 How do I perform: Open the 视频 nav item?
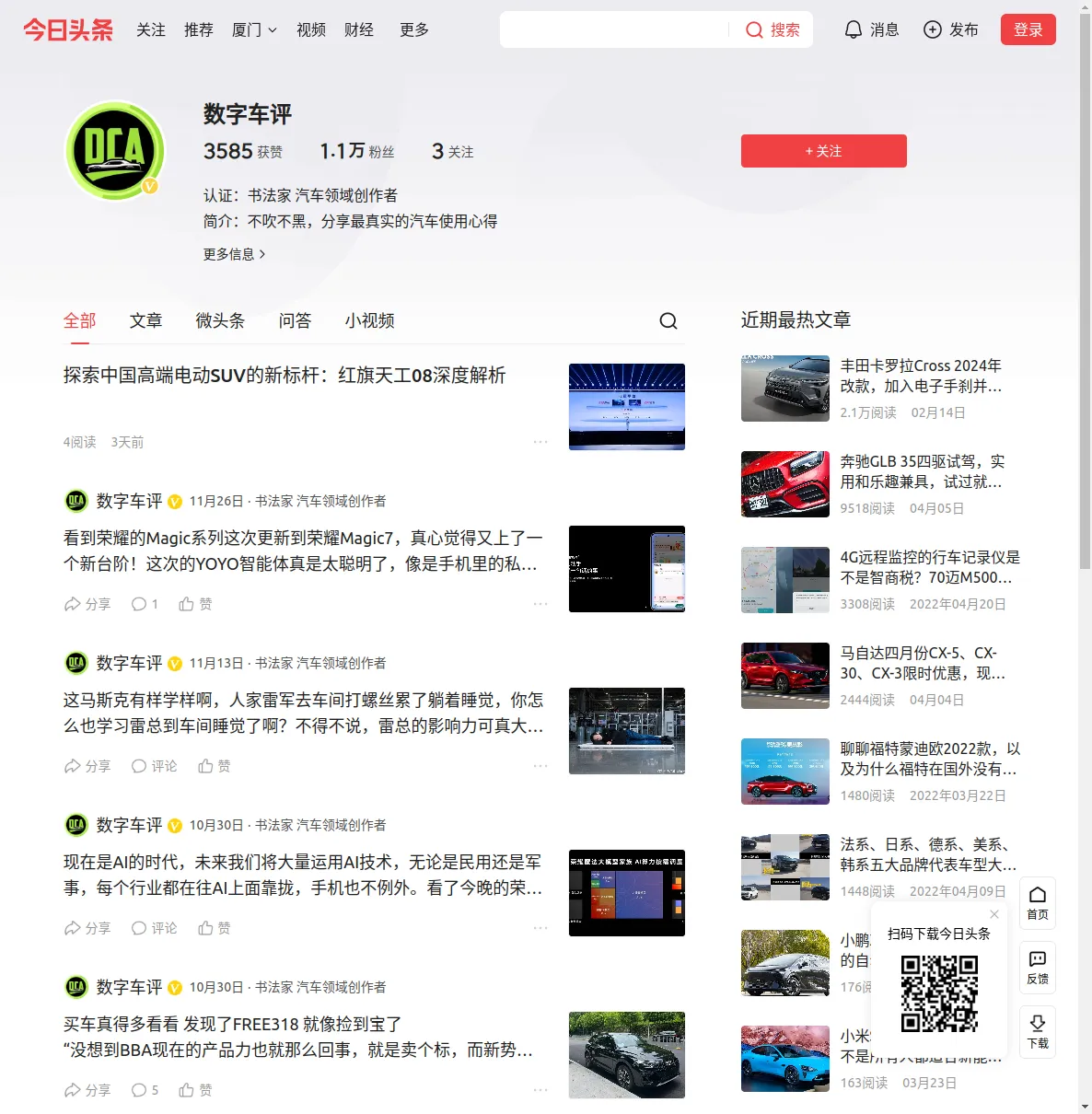(311, 29)
